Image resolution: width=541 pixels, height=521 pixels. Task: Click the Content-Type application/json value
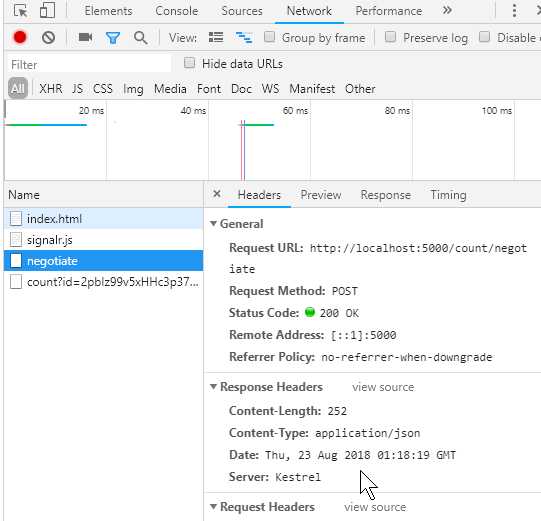click(x=367, y=433)
